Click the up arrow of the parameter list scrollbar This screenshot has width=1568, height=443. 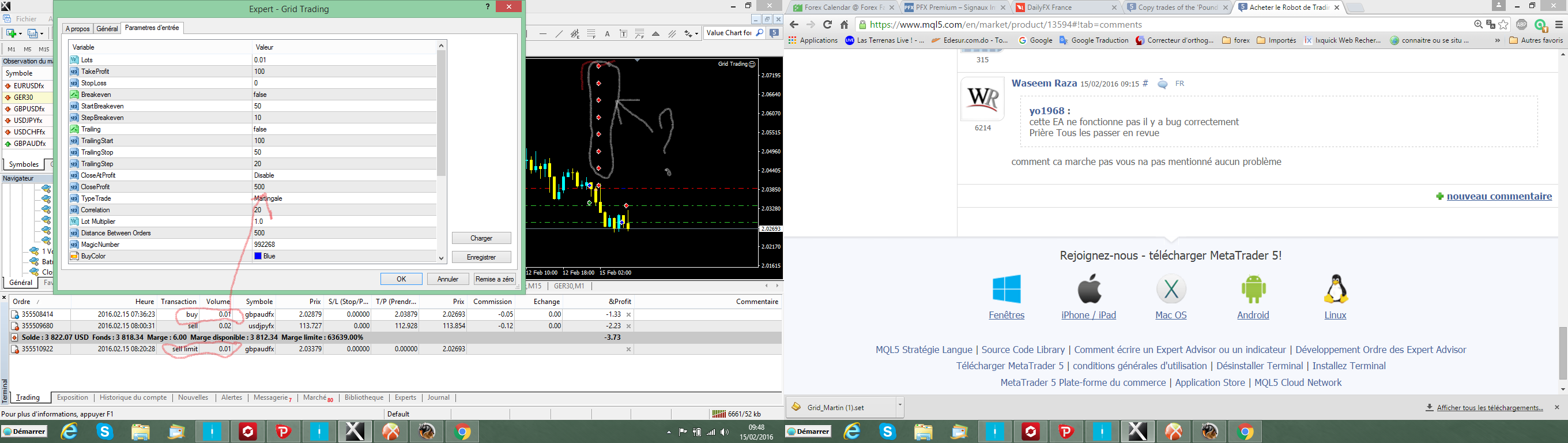[x=442, y=46]
